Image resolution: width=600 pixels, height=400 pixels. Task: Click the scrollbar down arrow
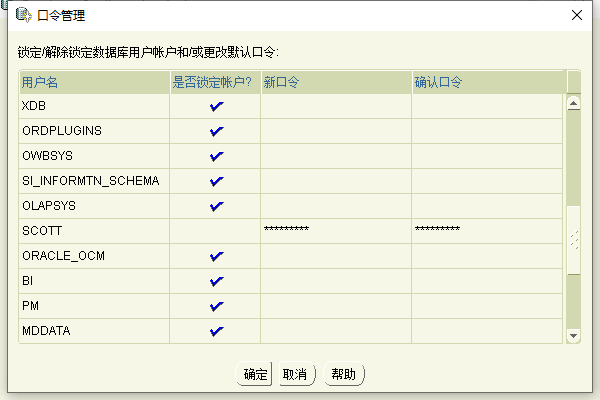coord(573,336)
